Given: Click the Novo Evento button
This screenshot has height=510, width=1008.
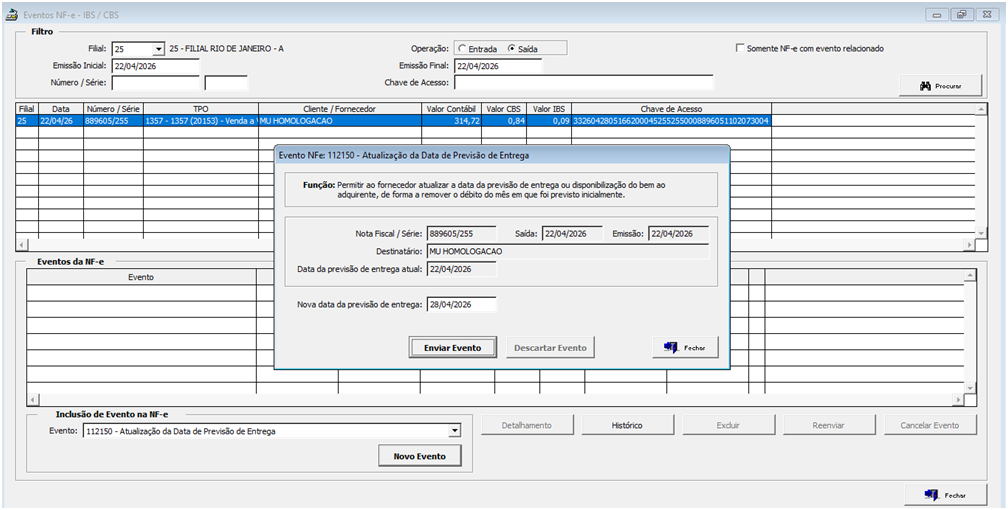Looking at the screenshot, I should coord(420,456).
